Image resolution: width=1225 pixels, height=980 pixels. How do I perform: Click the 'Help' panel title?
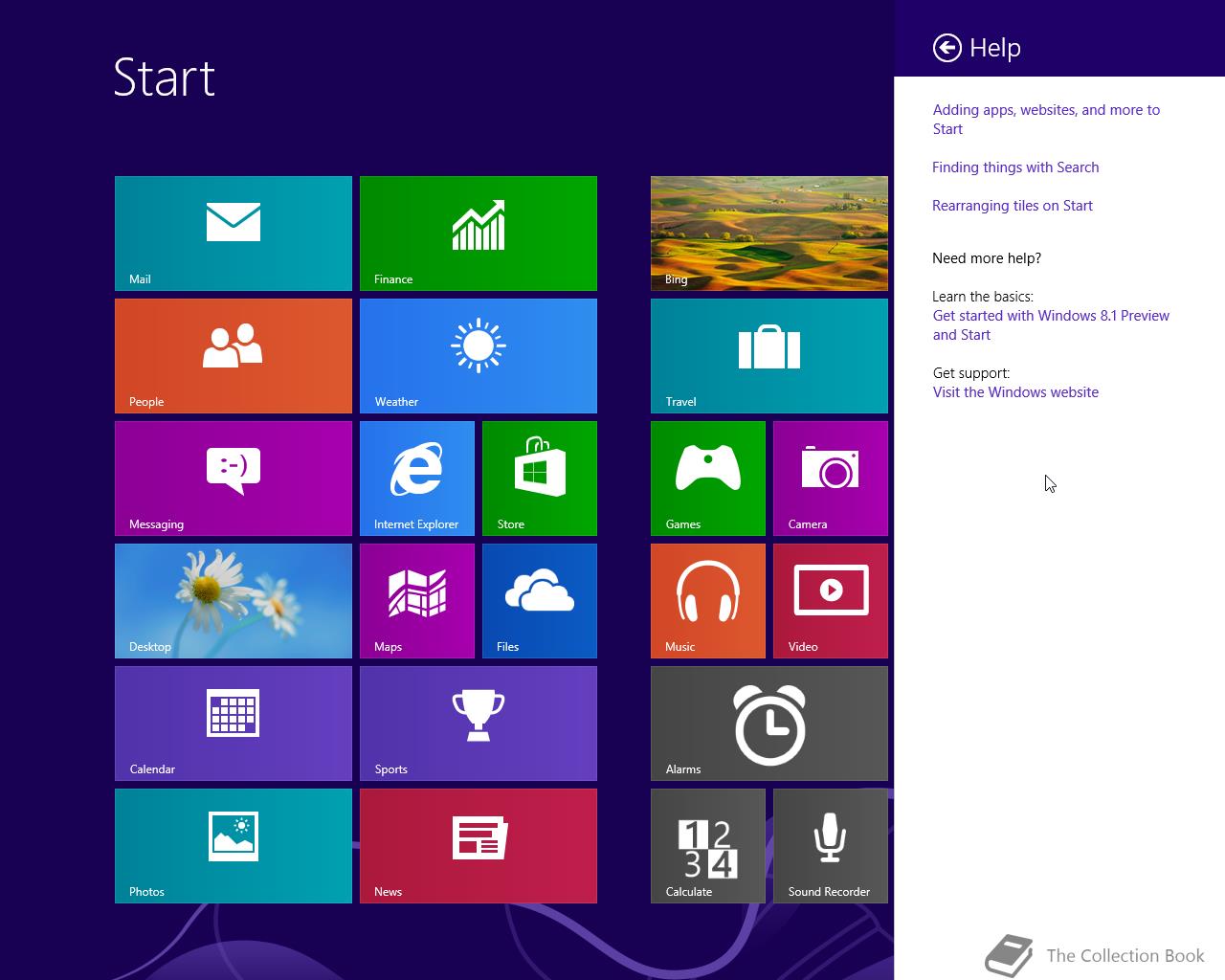995,48
